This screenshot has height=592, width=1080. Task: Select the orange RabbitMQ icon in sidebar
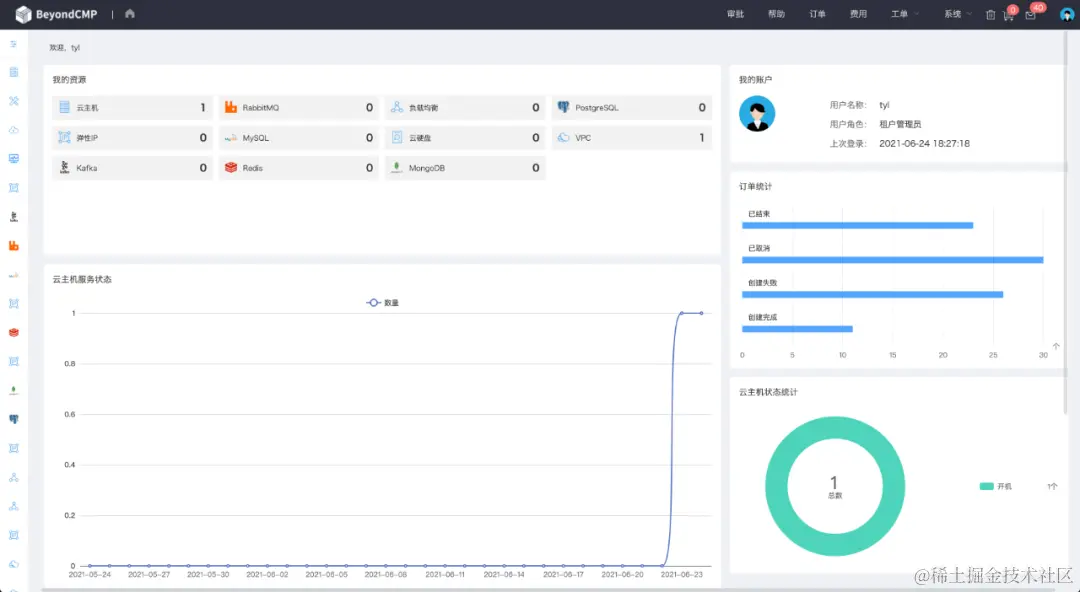[13, 245]
